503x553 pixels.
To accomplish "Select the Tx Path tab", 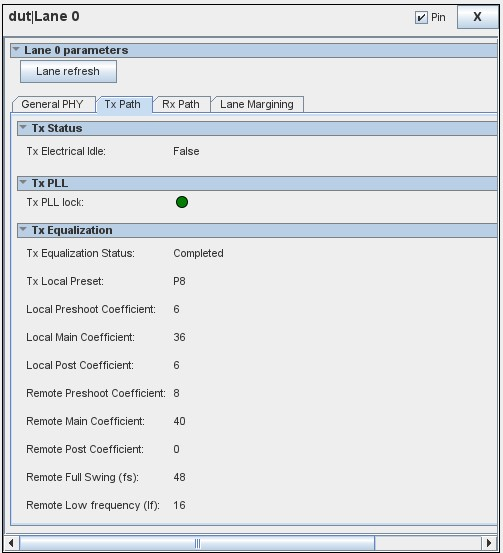I will (123, 104).
